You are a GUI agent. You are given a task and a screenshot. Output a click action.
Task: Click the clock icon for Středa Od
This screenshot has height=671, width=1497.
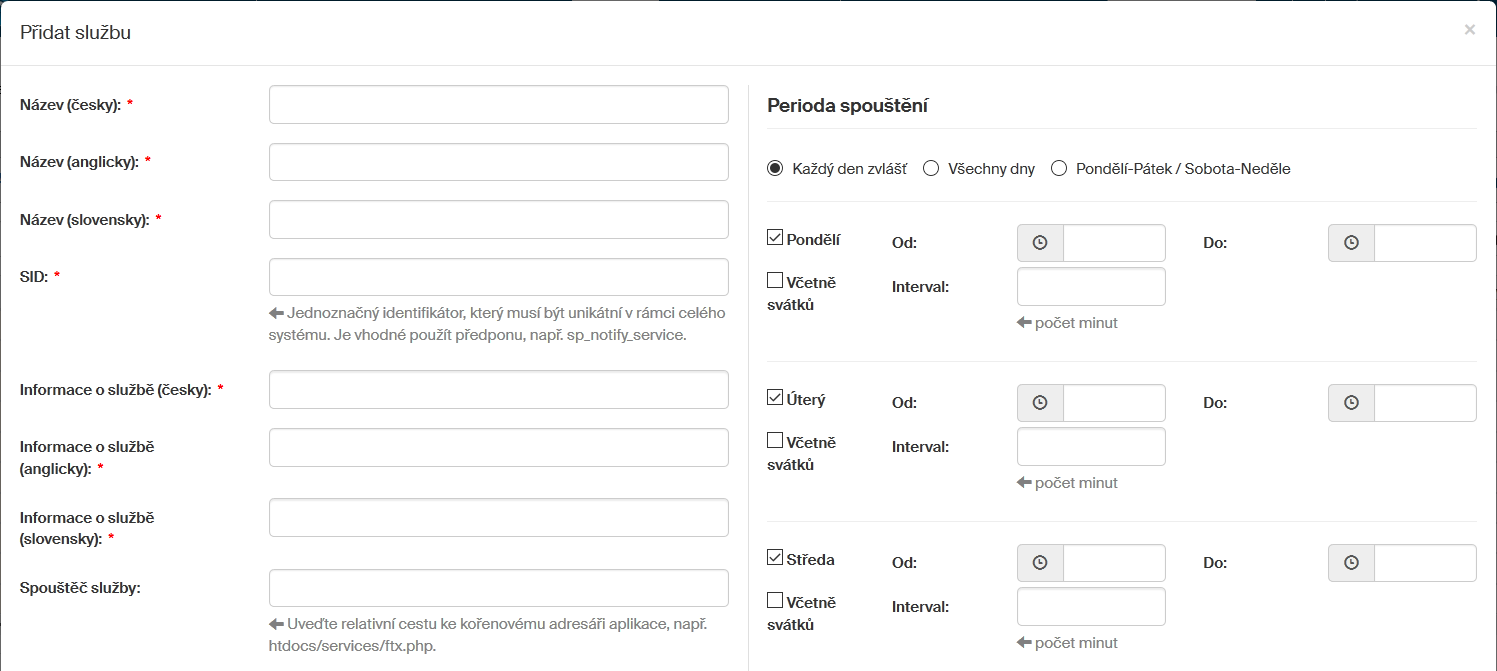[x=1040, y=563]
